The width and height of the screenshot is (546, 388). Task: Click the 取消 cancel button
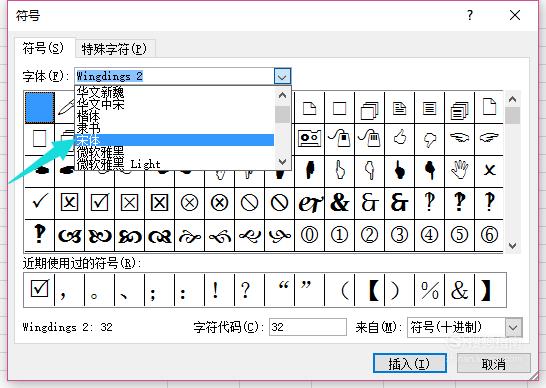[x=494, y=364]
